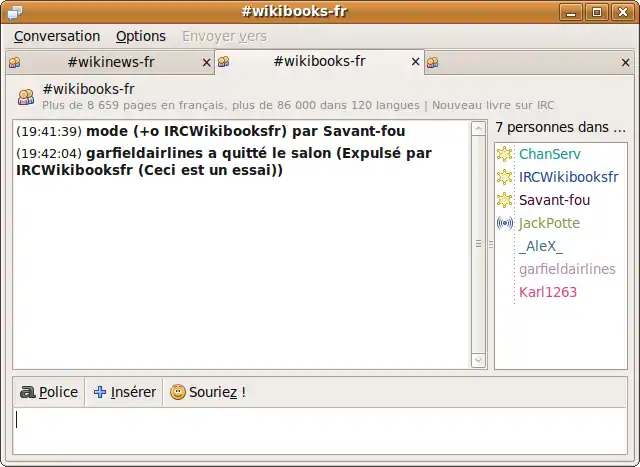This screenshot has height=467, width=640.
Task: Select garfieldairlines in the user list
Action: [567, 269]
